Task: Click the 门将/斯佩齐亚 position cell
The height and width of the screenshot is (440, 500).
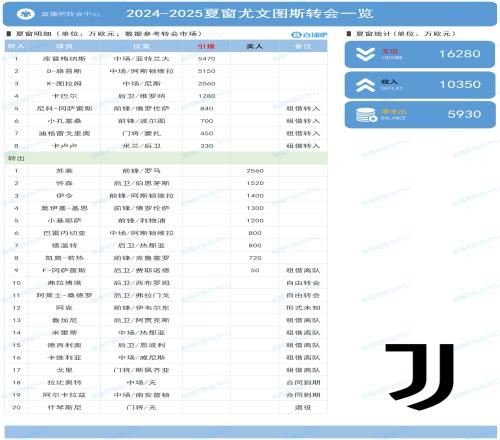Action: (141, 370)
